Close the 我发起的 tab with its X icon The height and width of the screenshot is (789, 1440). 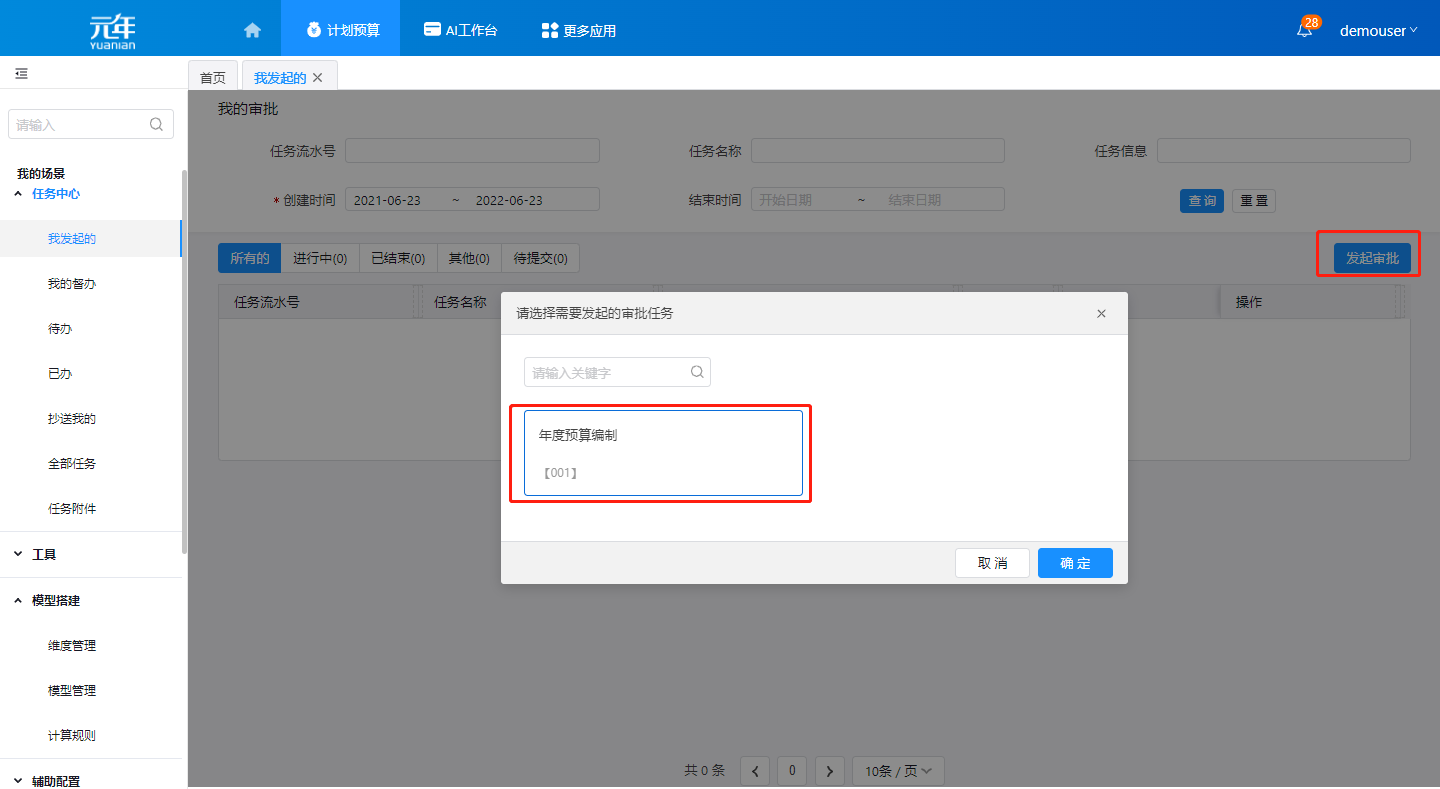click(x=318, y=78)
